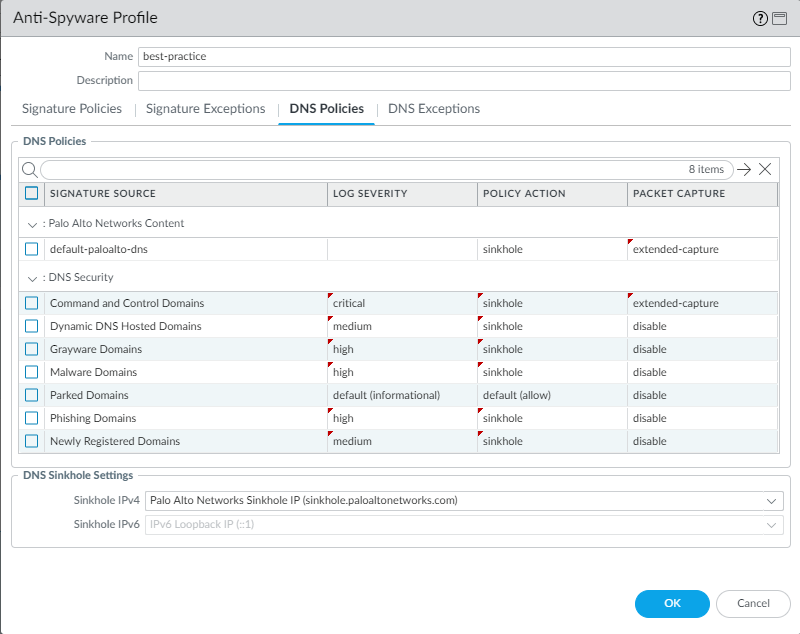800x634 pixels.
Task: Open the DNS Exceptions tab
Action: (x=434, y=109)
